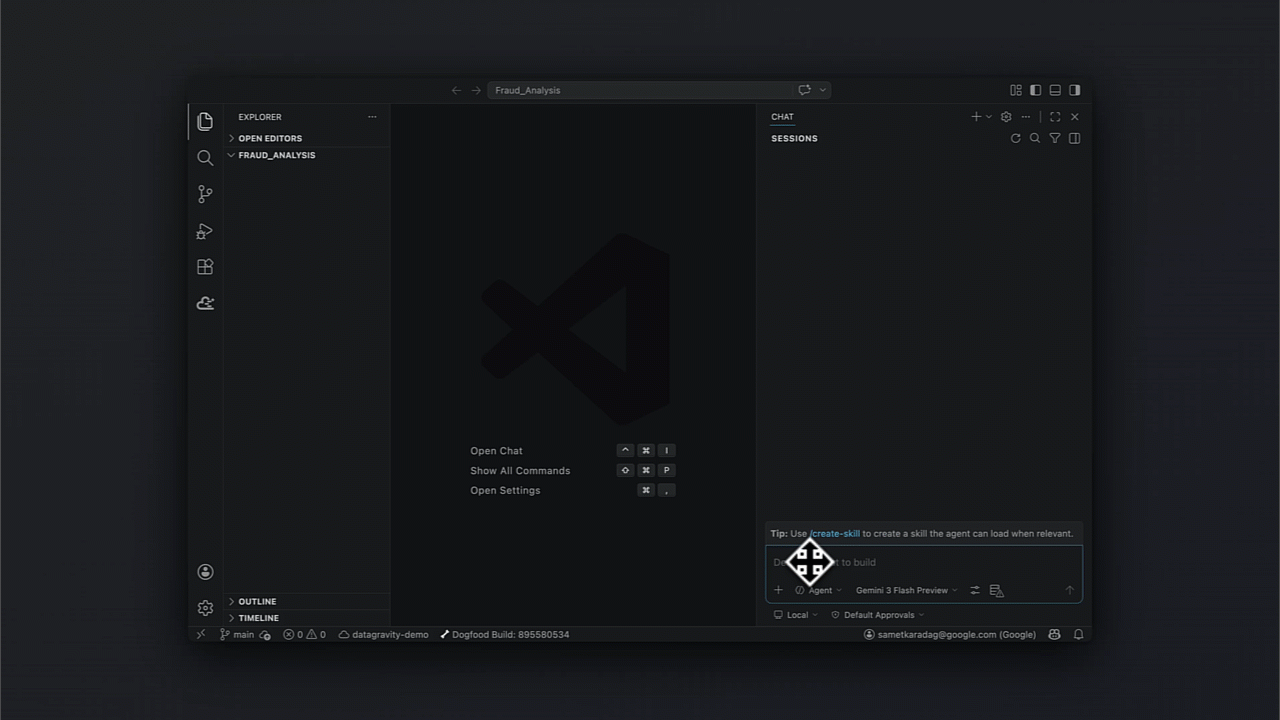The height and width of the screenshot is (720, 1280).
Task: Go forward using the navigation arrow
Action: tap(476, 90)
